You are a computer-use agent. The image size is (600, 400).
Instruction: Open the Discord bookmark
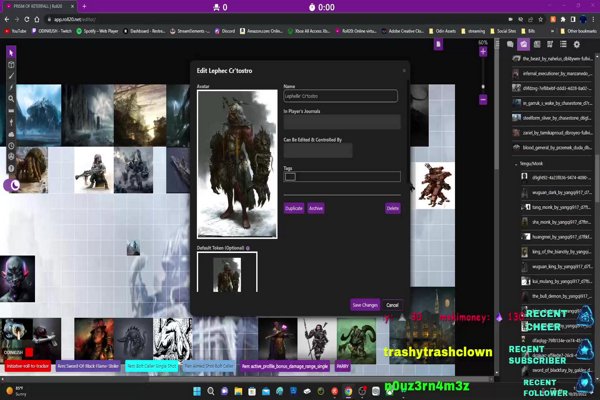(x=225, y=31)
